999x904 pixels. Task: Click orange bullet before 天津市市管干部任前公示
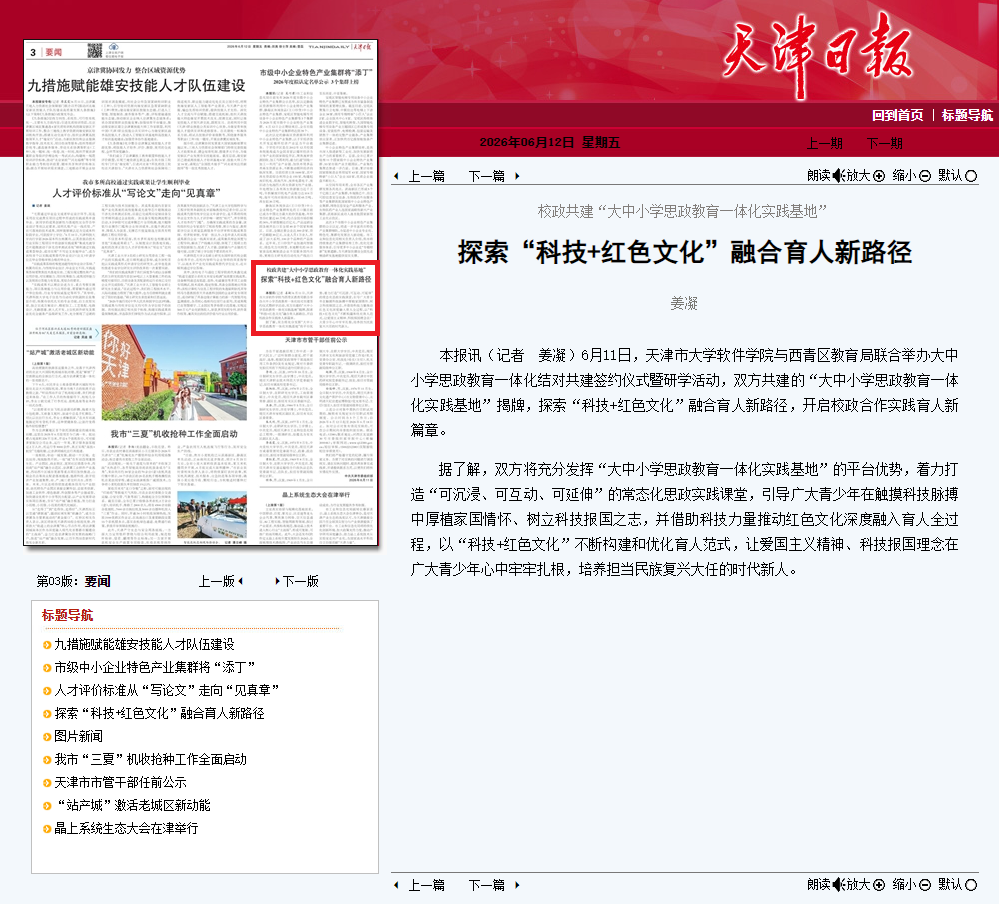47,782
